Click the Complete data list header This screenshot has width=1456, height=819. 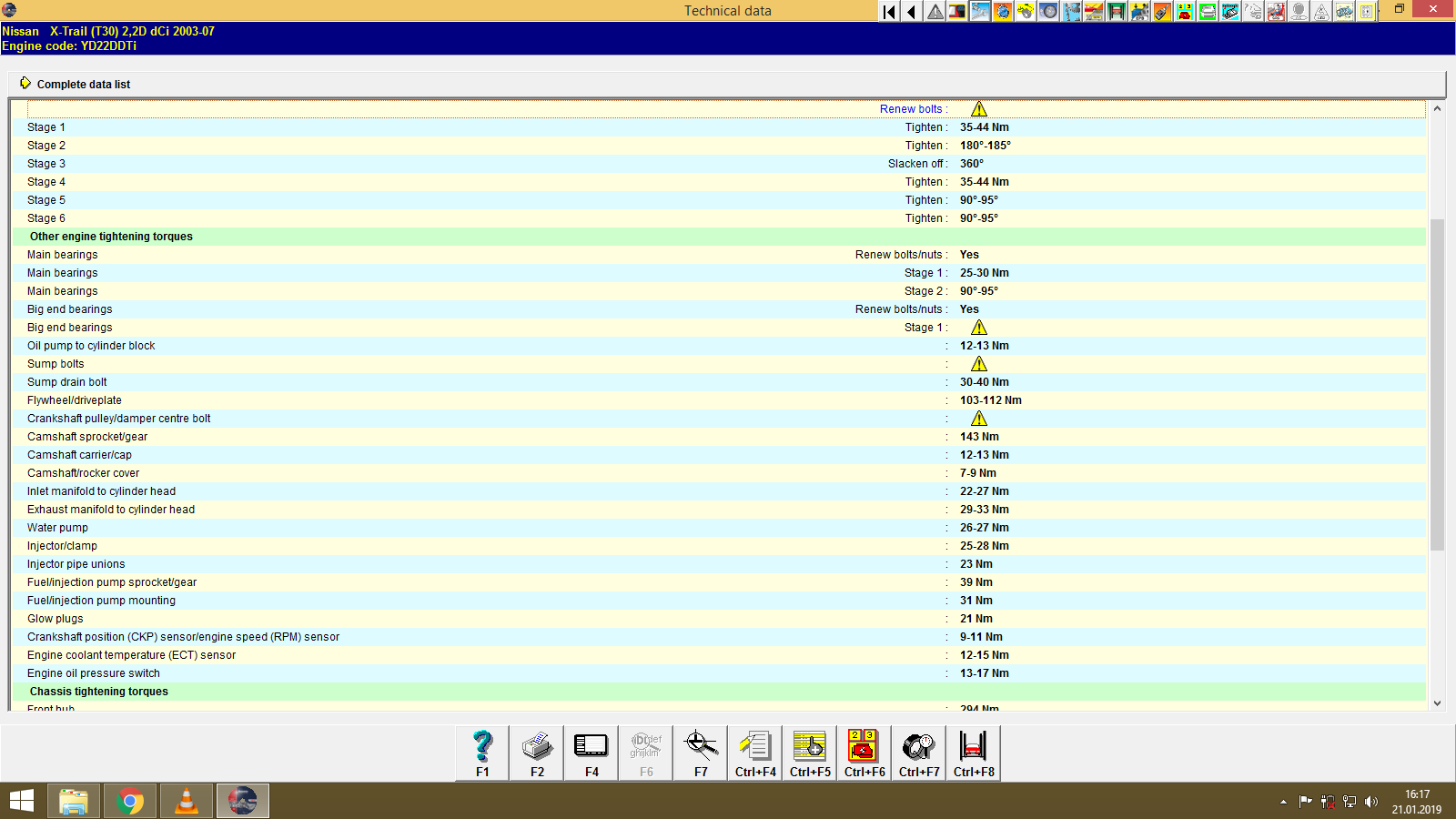(83, 84)
